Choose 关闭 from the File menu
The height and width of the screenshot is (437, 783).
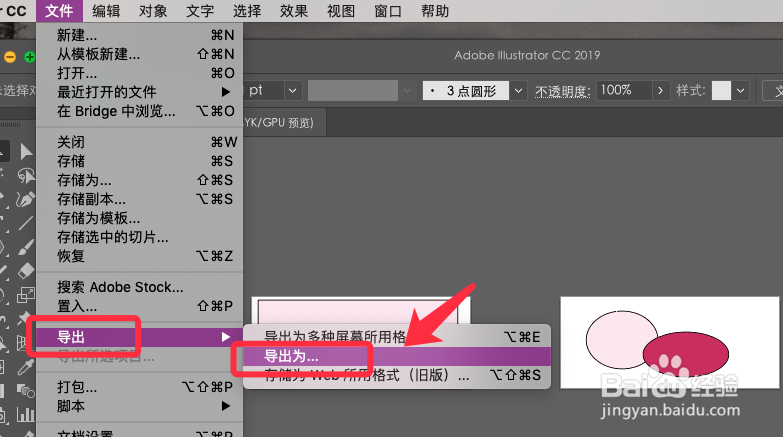[x=139, y=142]
